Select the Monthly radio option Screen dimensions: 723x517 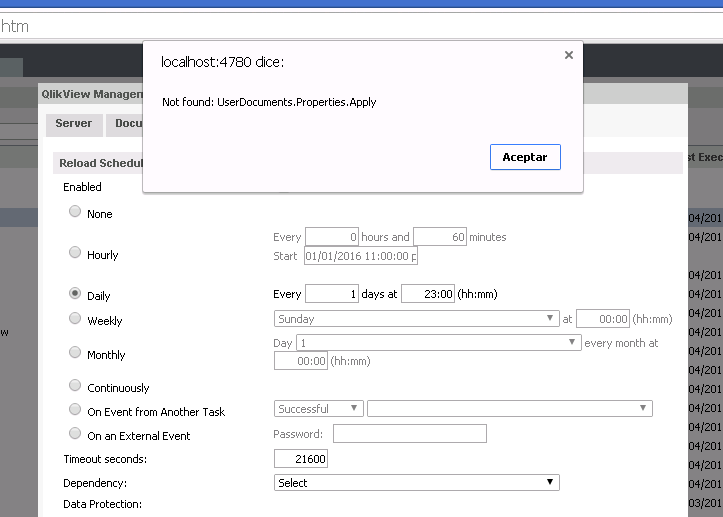[75, 353]
